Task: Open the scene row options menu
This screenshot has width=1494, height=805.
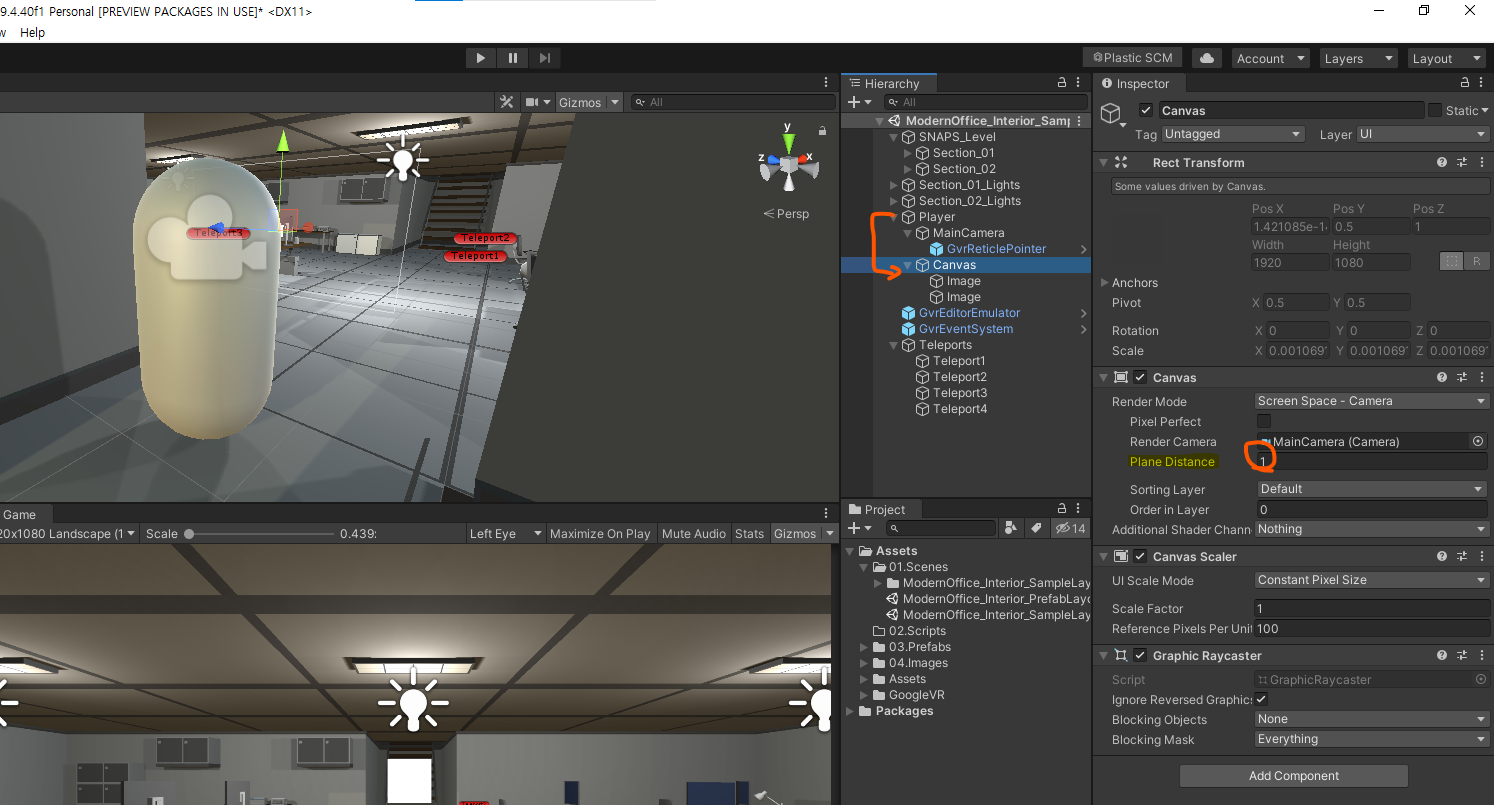Action: click(1080, 121)
